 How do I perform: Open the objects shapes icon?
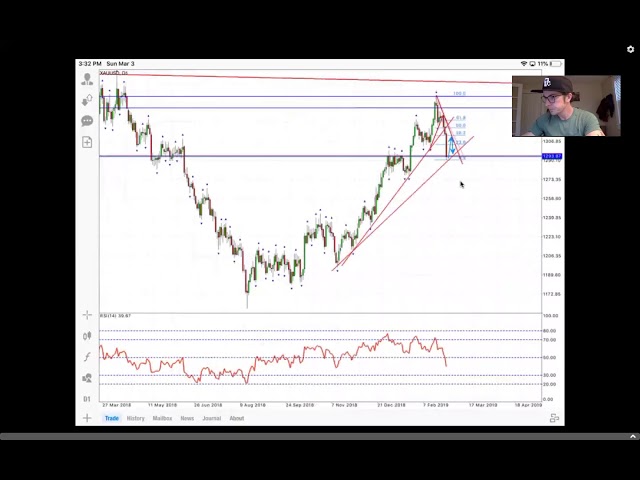point(87,378)
